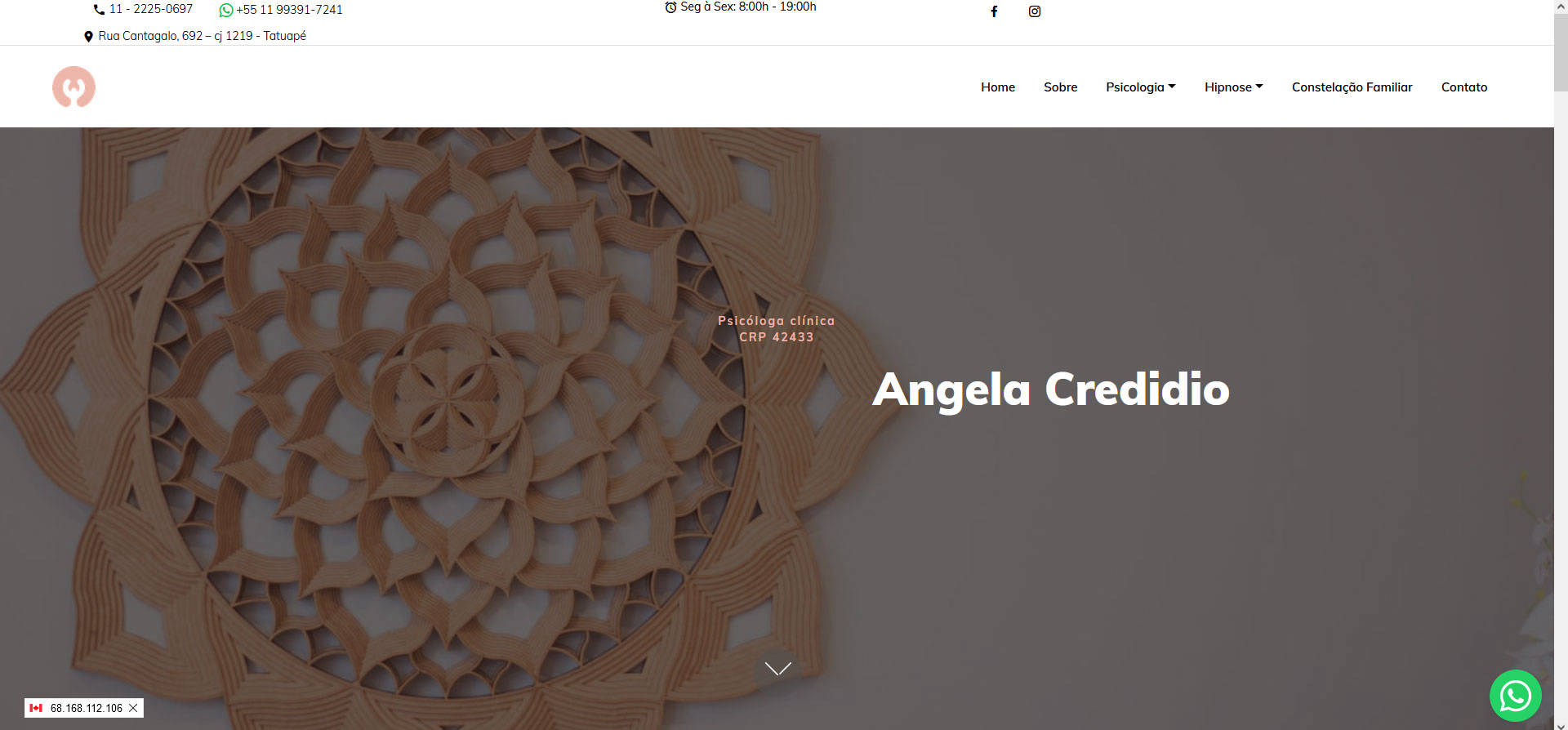Click the floating WhatsApp chat button
The width and height of the screenshot is (1568, 730).
pos(1516,696)
